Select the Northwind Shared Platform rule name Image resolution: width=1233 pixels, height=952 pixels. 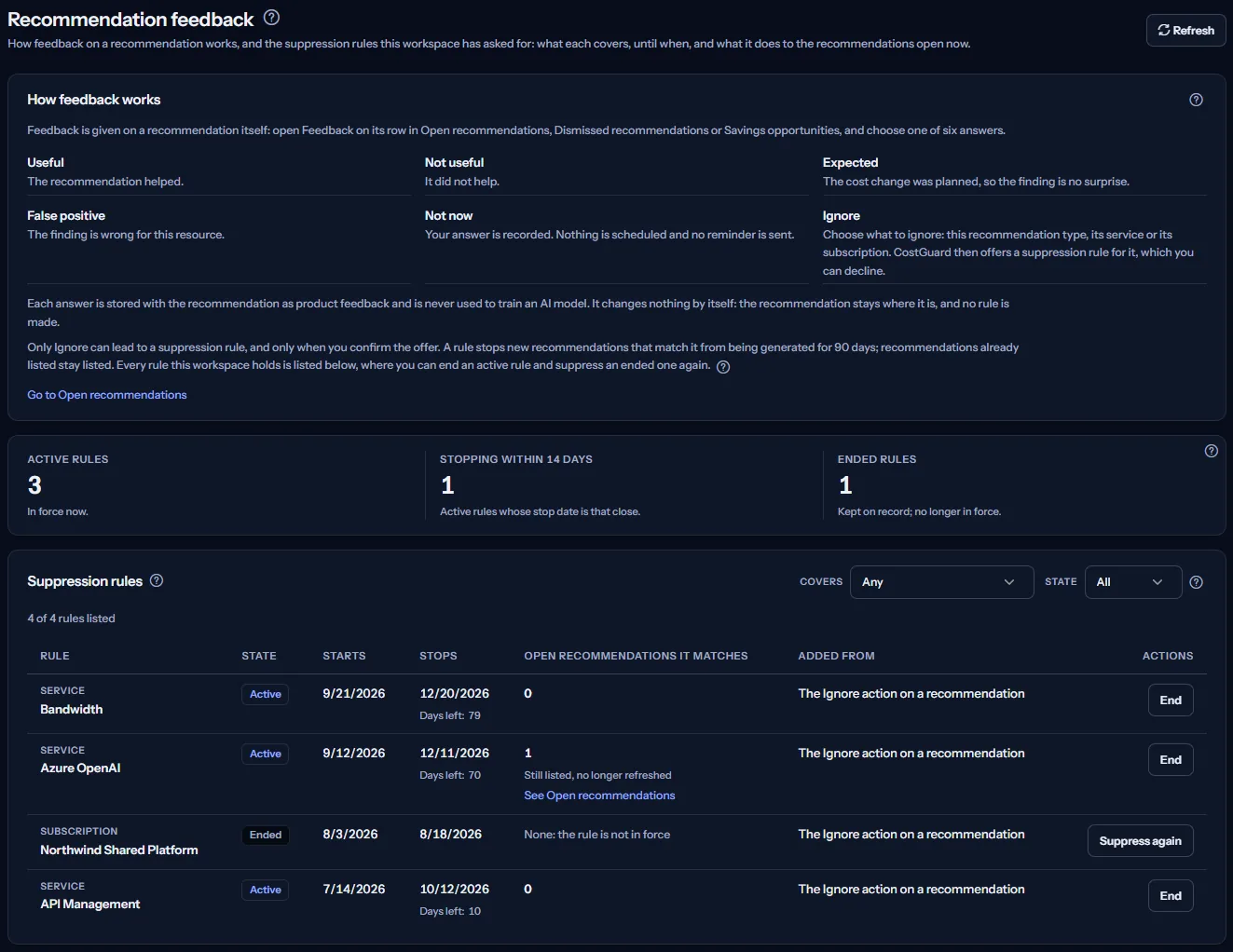(119, 850)
